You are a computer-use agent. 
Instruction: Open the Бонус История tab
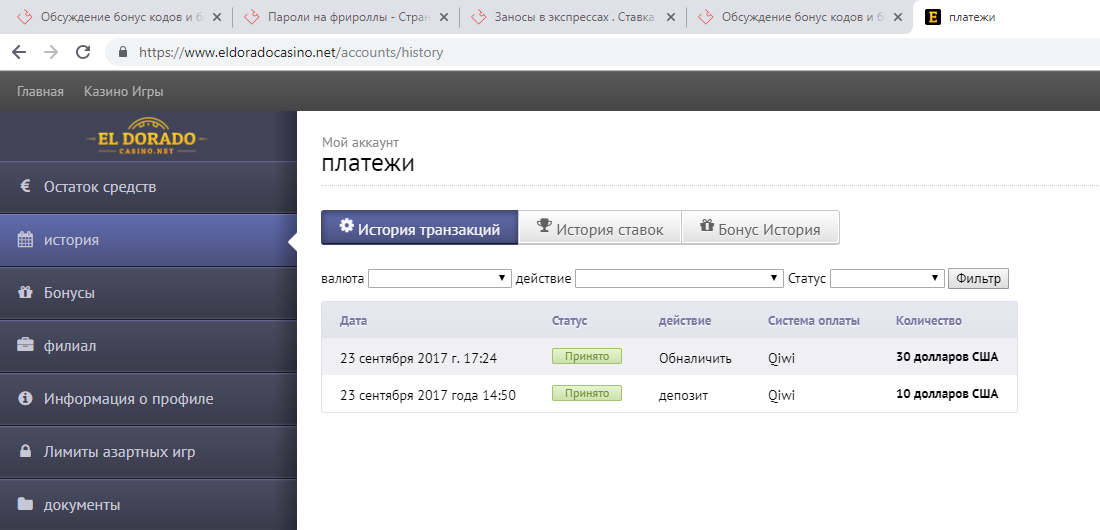[x=760, y=228]
